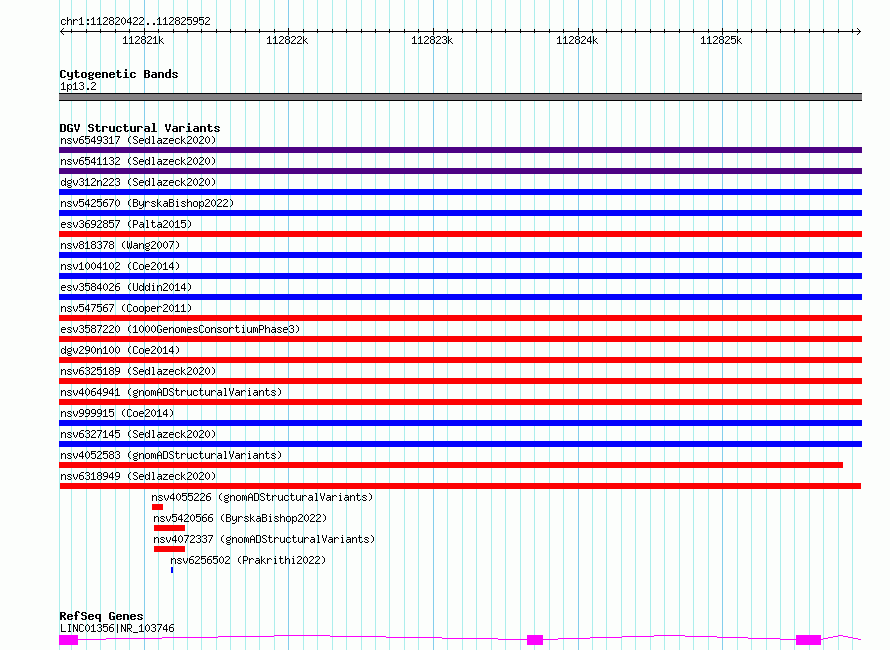Click the 112824k ruler tick label
The width and height of the screenshot is (890, 650).
pyautogui.click(x=577, y=41)
